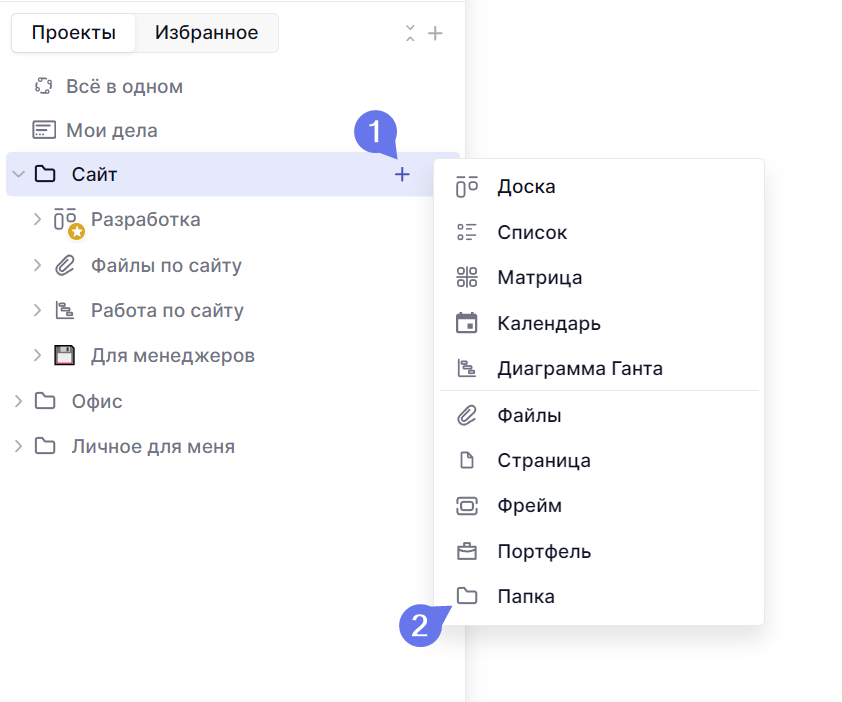The width and height of the screenshot is (842, 702).
Task: Create a new Папка from menu
Action: pos(525,597)
